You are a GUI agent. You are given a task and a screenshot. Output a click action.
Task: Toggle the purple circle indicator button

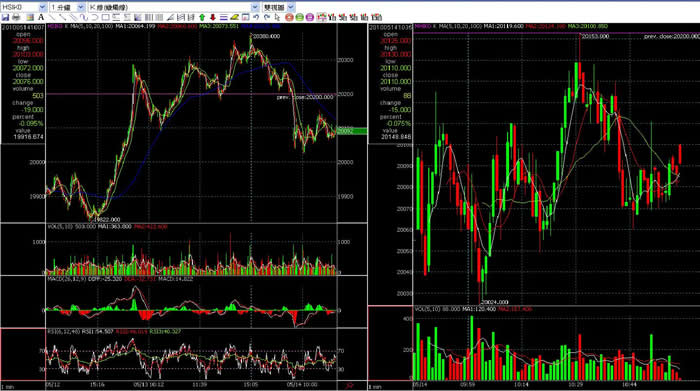pos(309,17)
